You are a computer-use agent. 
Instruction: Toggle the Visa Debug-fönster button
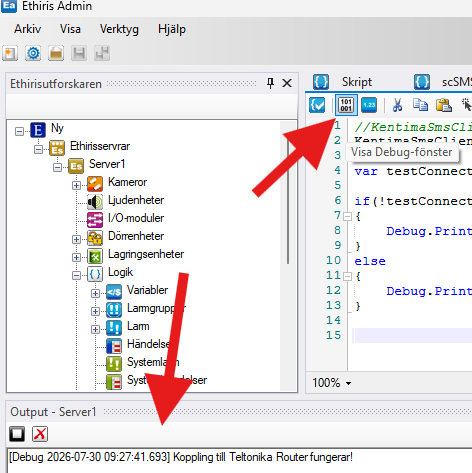point(346,105)
